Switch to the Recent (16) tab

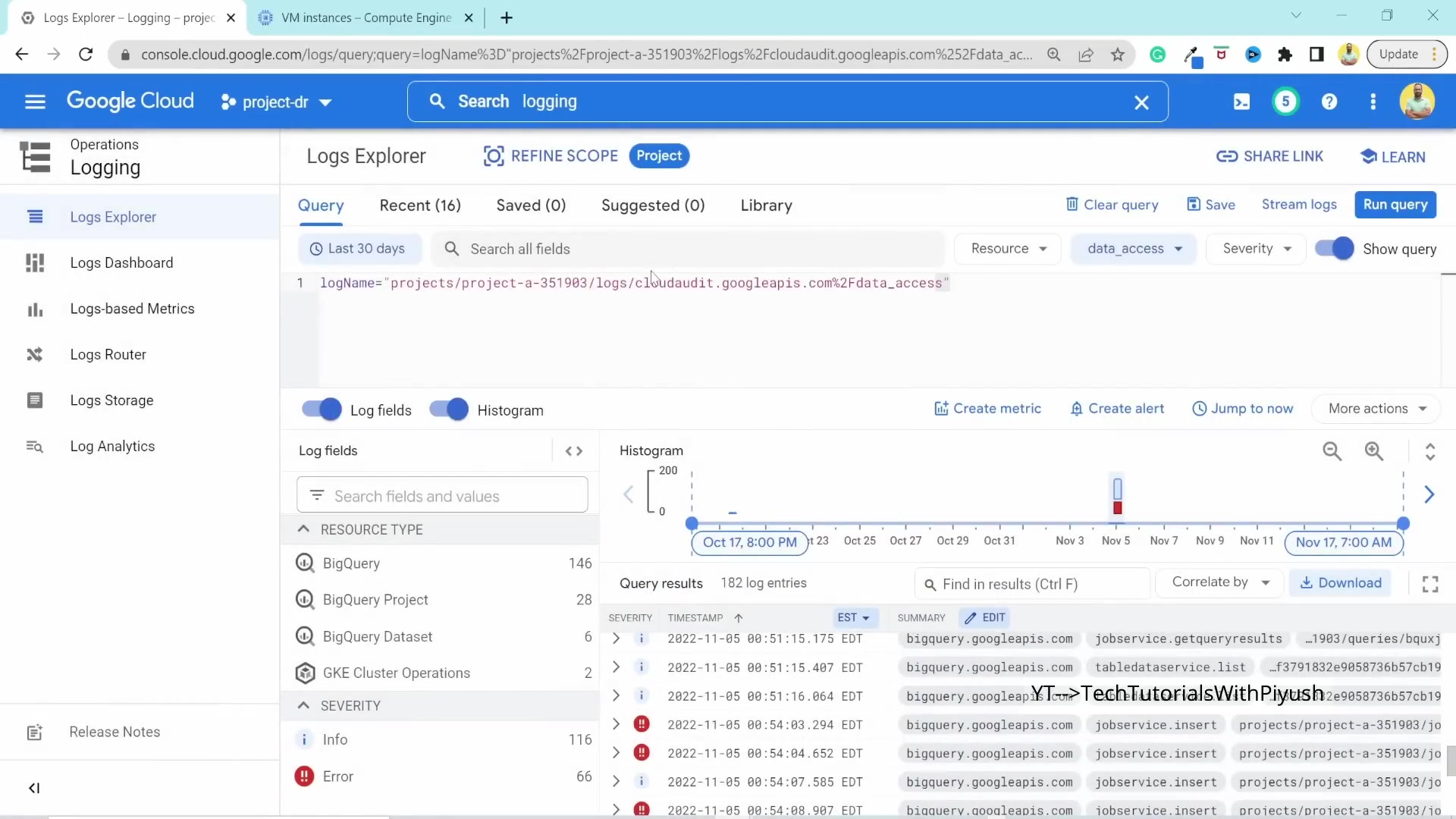(420, 206)
